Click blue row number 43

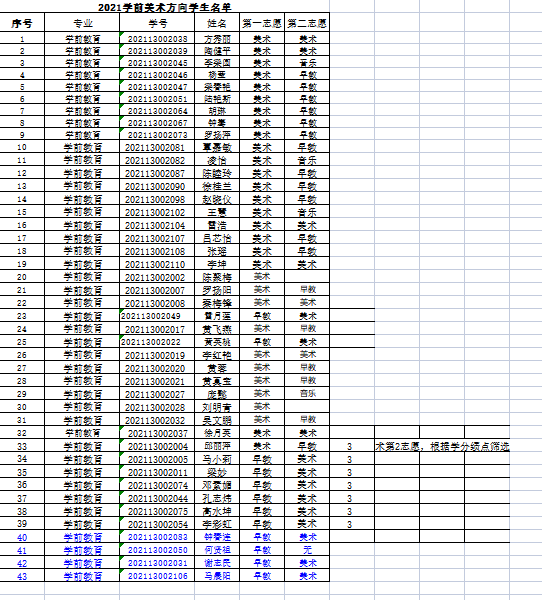(22, 576)
